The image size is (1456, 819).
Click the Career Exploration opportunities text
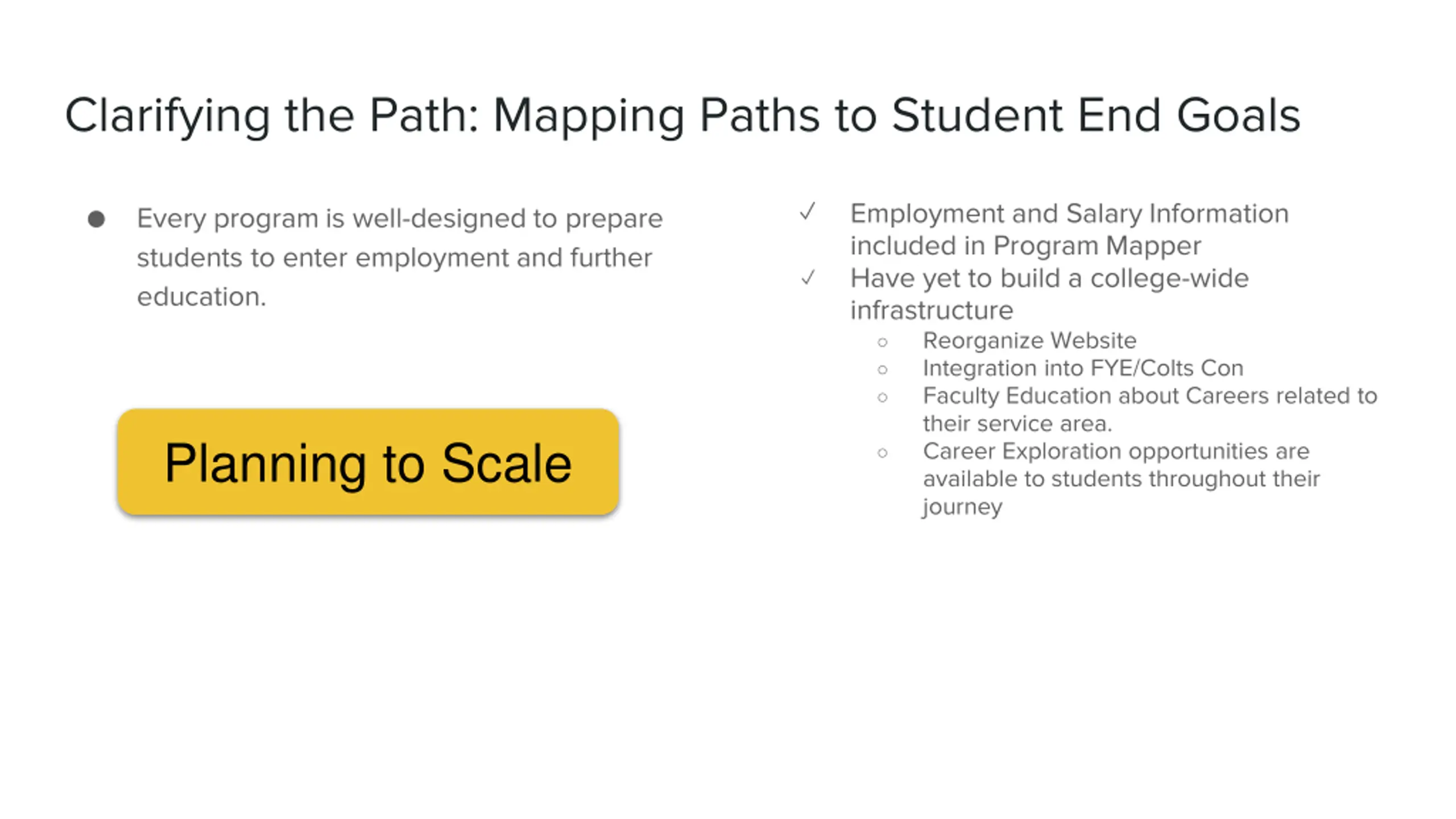coord(1116,452)
